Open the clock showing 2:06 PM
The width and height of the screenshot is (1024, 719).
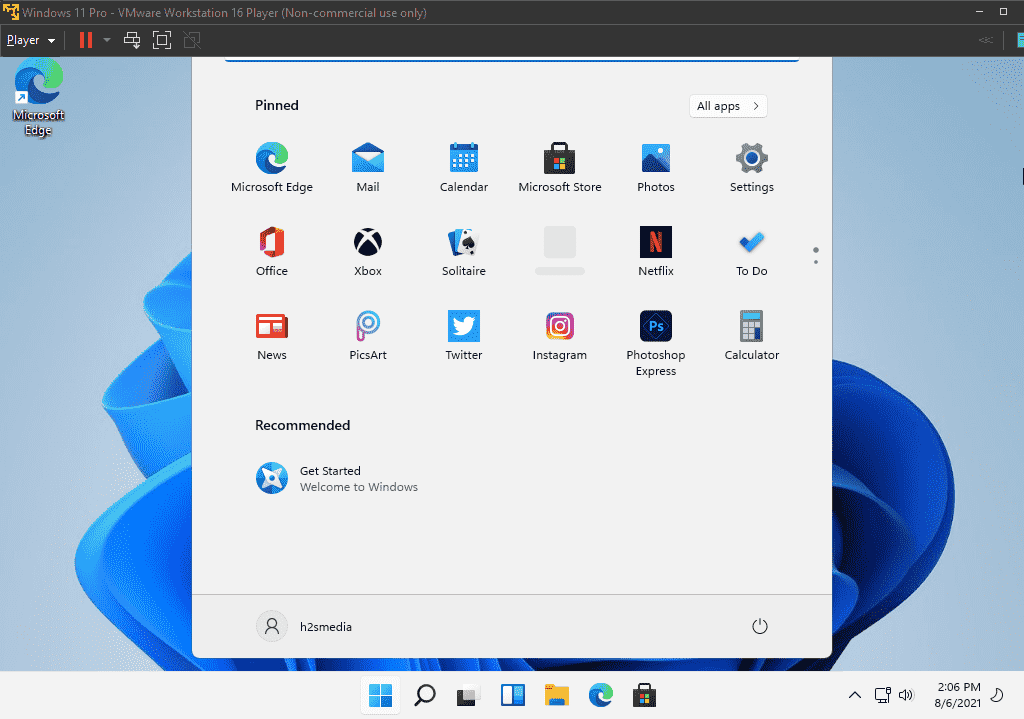coord(958,695)
